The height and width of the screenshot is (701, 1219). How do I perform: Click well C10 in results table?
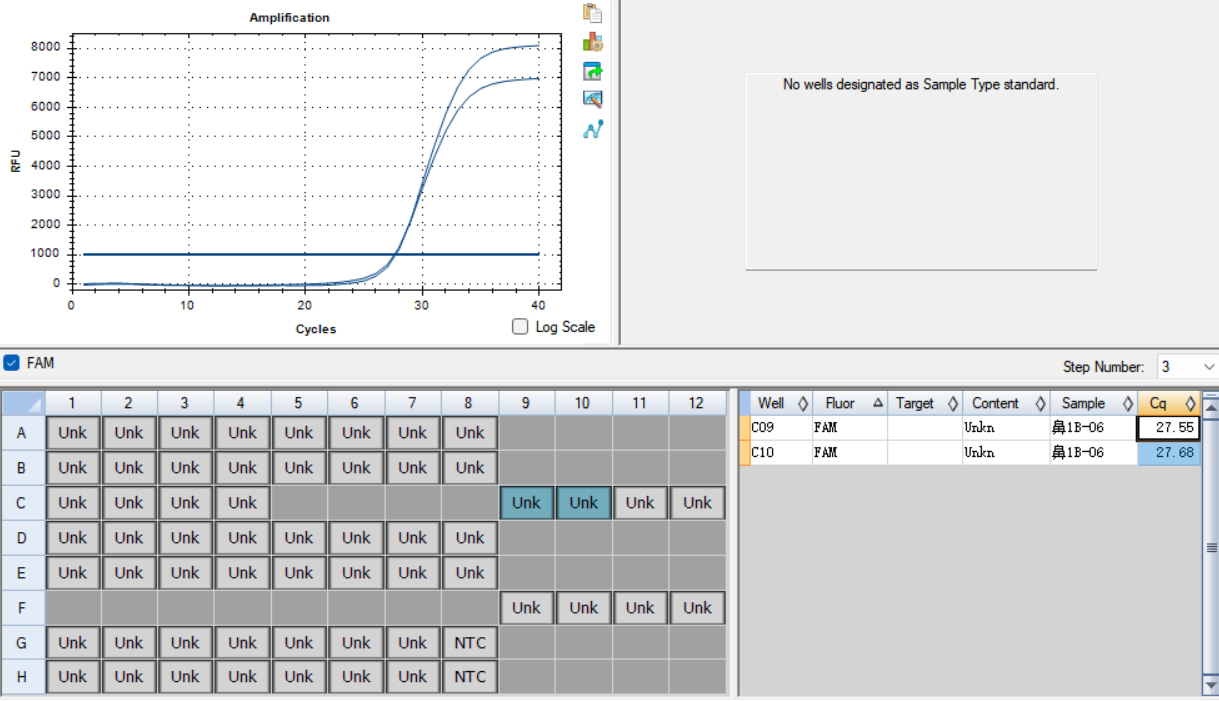click(x=780, y=453)
